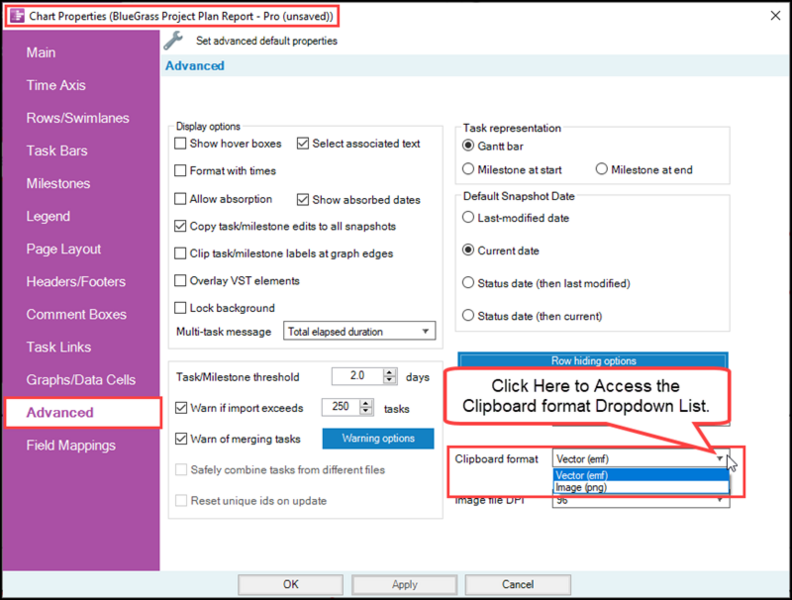Open Field Mappings tab
Image resolution: width=792 pixels, height=600 pixels.
click(71, 445)
